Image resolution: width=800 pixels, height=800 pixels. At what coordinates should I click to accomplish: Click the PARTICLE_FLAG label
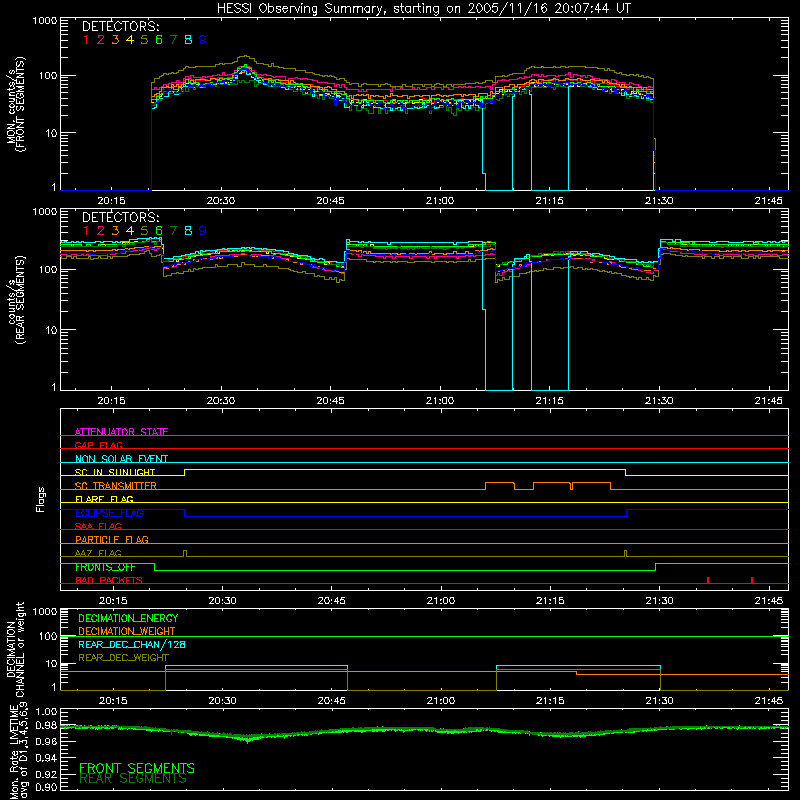(112, 539)
